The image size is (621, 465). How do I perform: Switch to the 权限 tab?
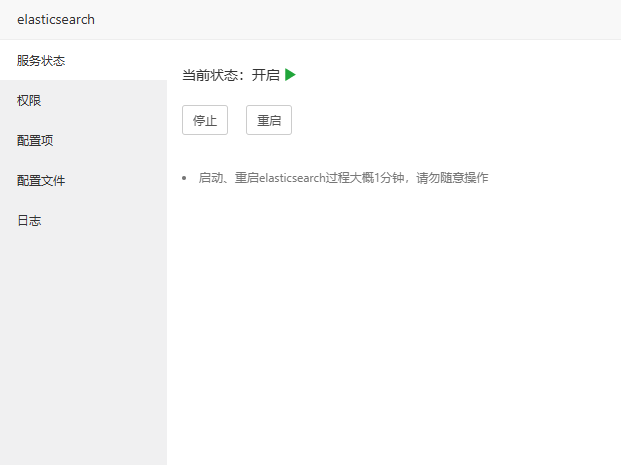pos(83,100)
